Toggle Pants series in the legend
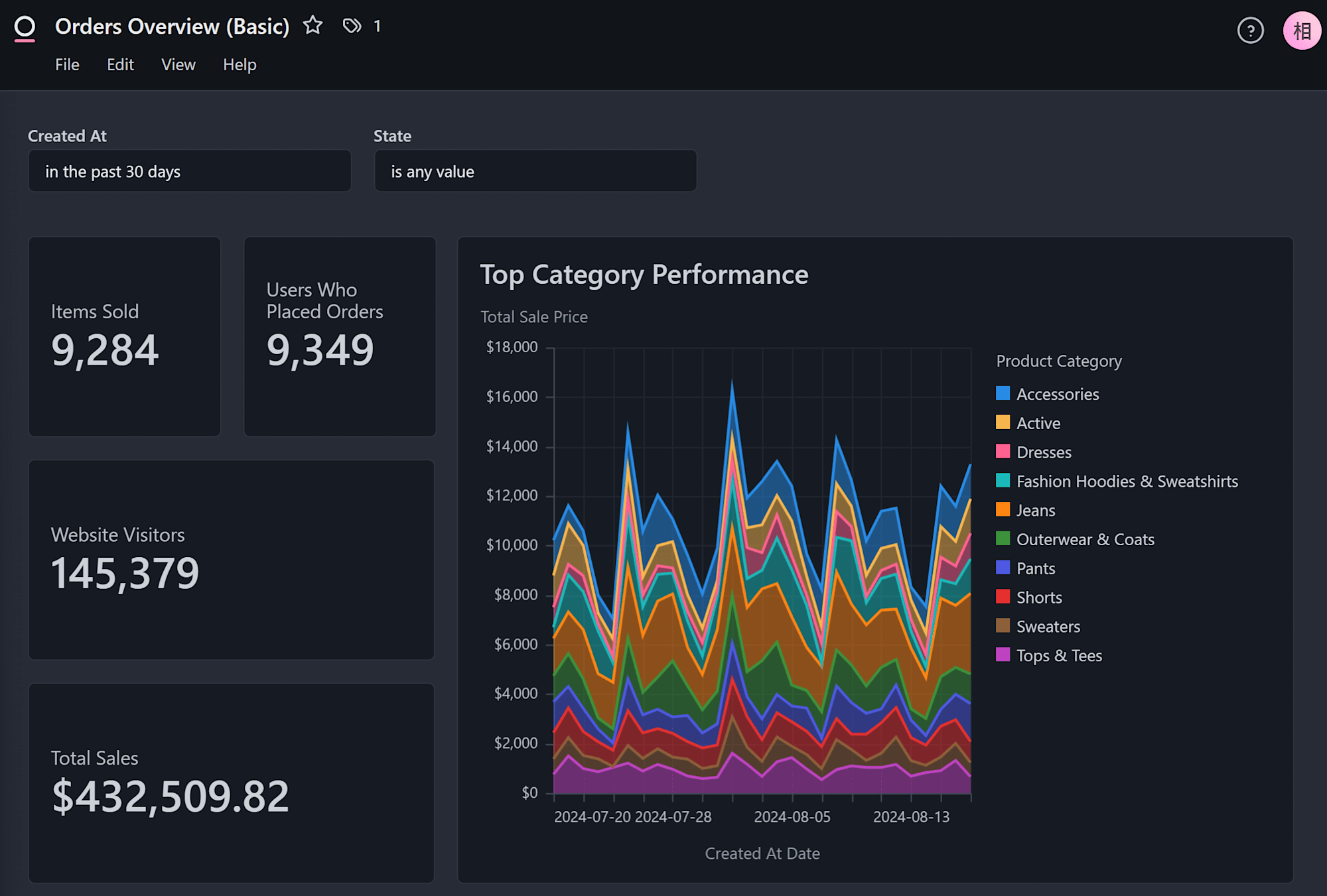This screenshot has width=1327, height=896. (x=1026, y=568)
